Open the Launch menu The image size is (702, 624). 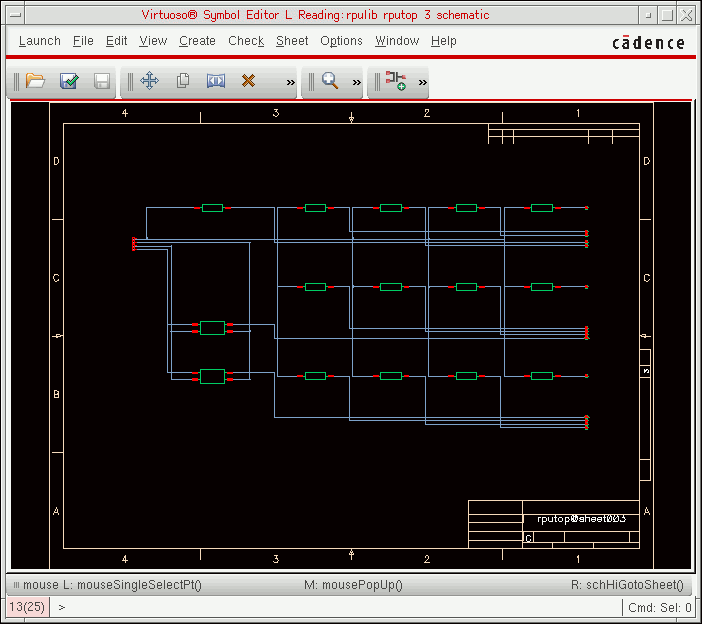[x=40, y=41]
